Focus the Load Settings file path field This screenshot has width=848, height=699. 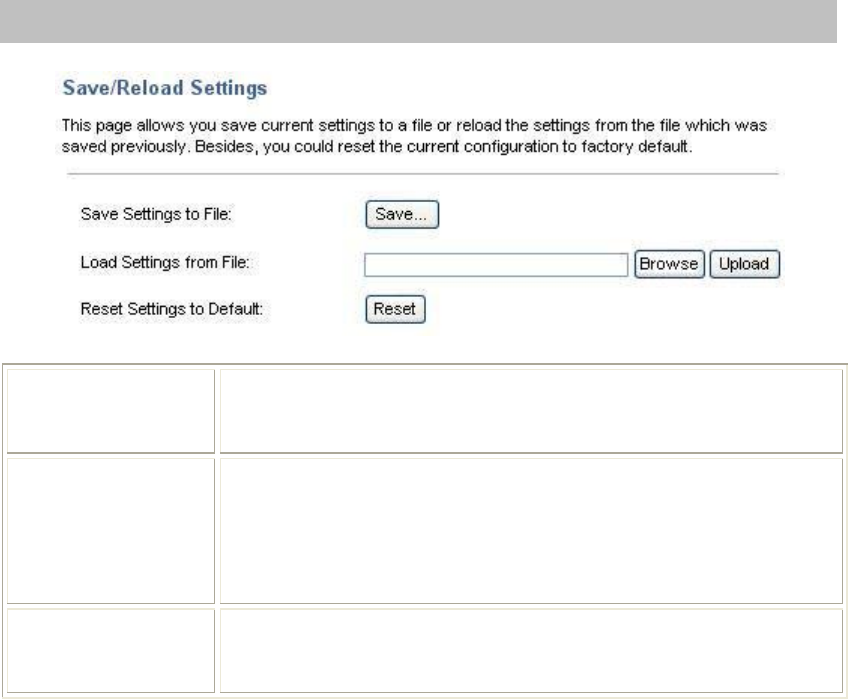(x=496, y=265)
